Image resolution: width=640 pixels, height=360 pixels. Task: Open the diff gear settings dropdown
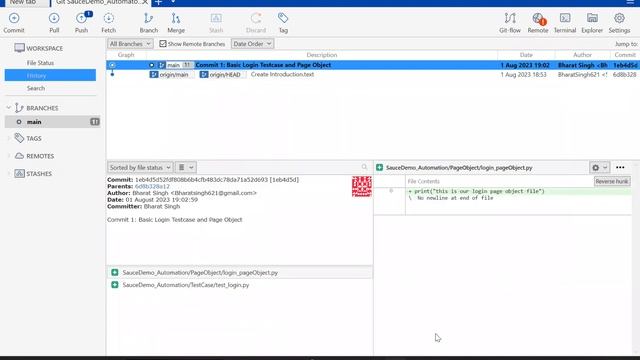coord(599,167)
